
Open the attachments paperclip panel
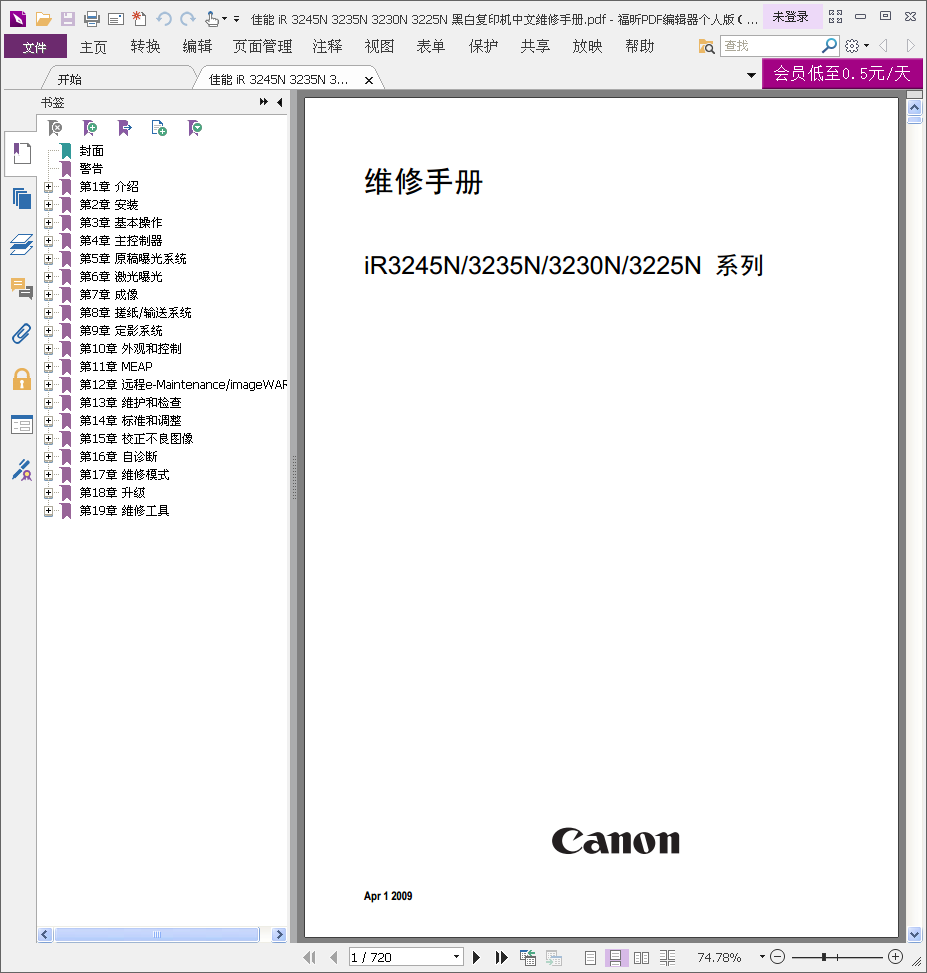22,334
